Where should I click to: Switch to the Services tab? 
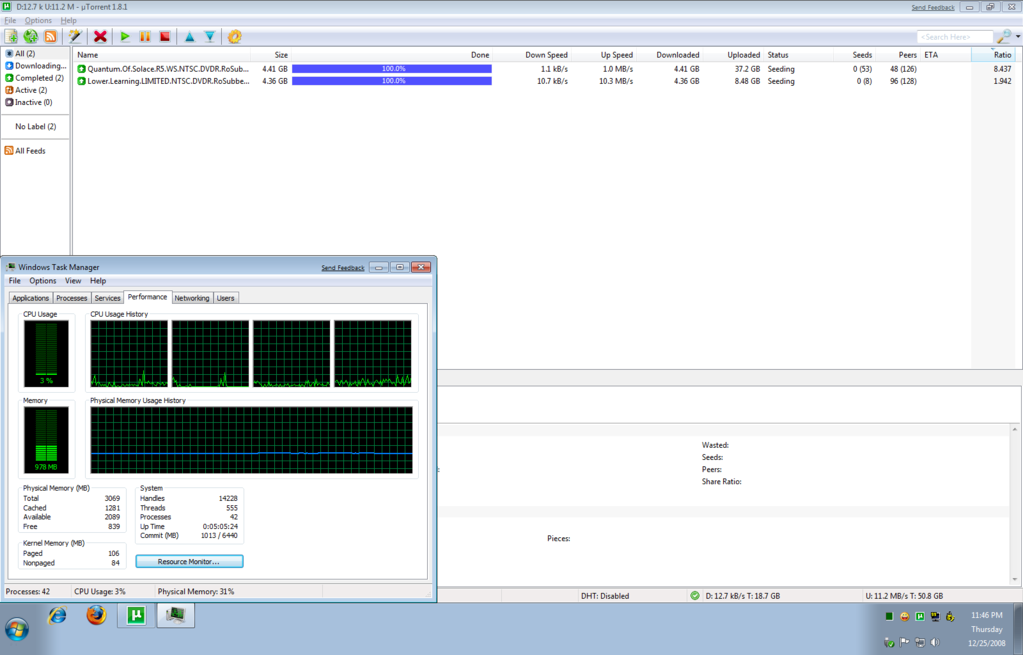[107, 298]
